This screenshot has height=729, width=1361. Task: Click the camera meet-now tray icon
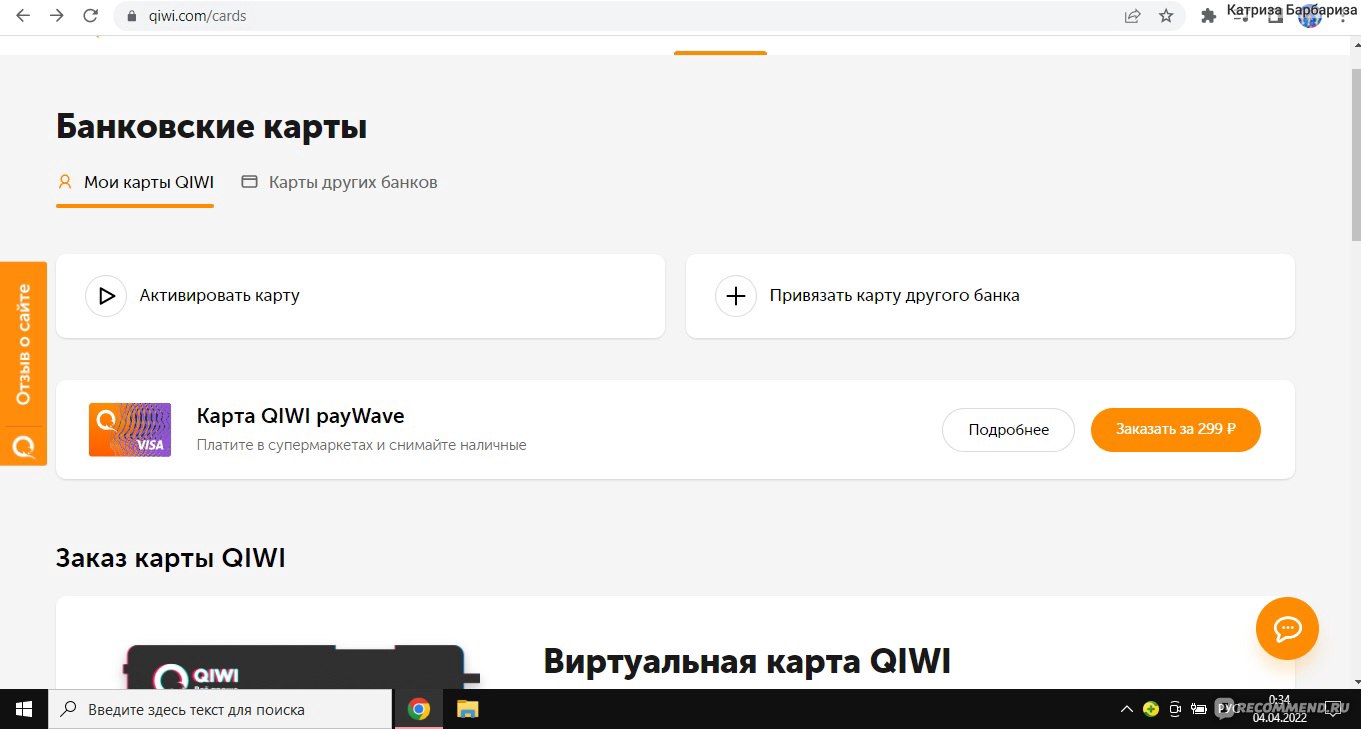1176,709
